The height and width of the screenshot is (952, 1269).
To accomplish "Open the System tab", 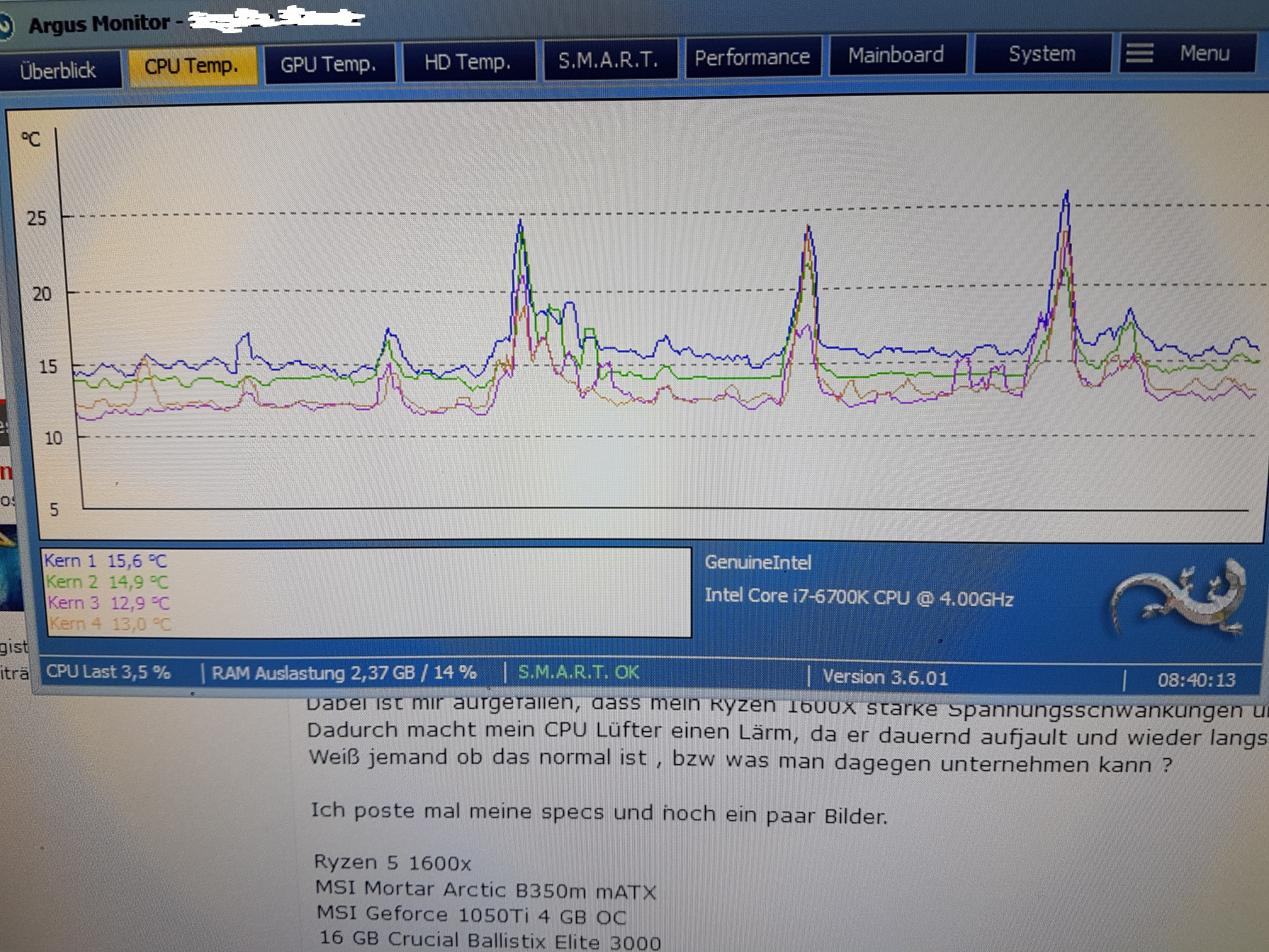I will (1042, 53).
